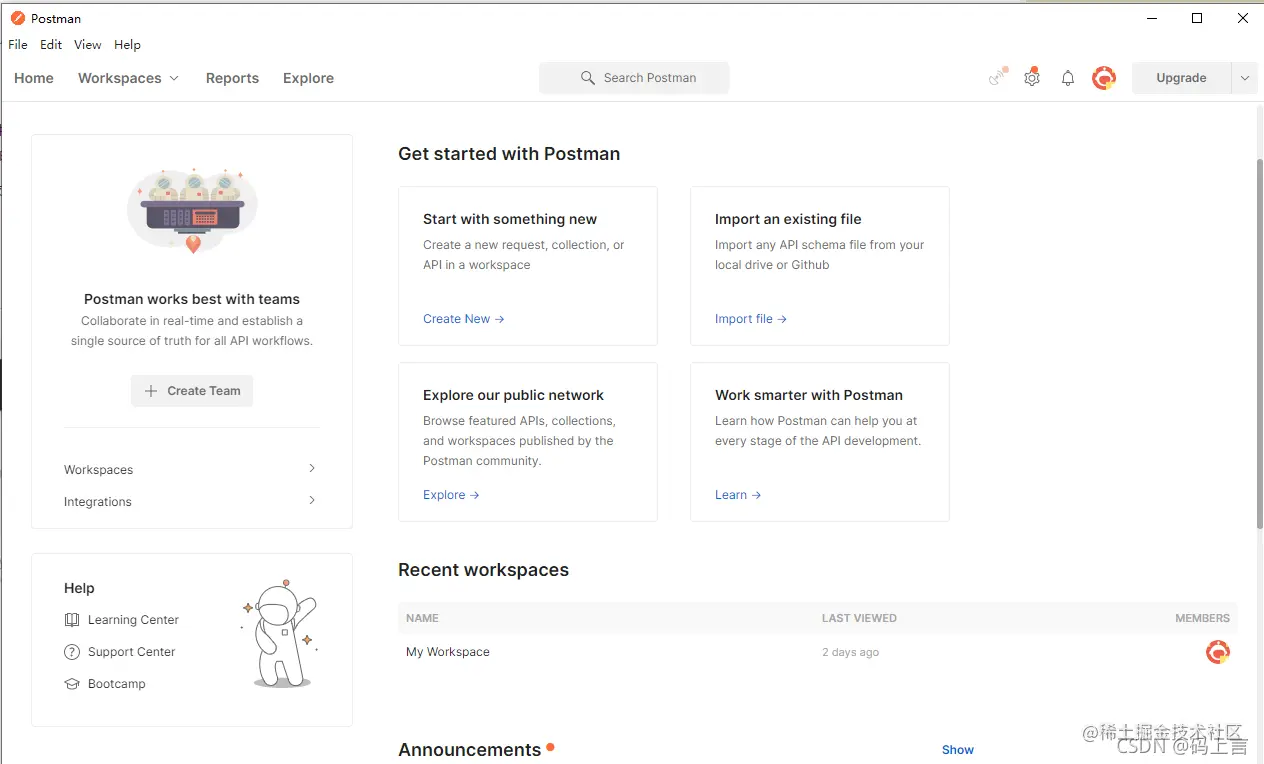This screenshot has width=1264, height=764.
Task: Click Integrations label in left panel
Action: click(98, 502)
